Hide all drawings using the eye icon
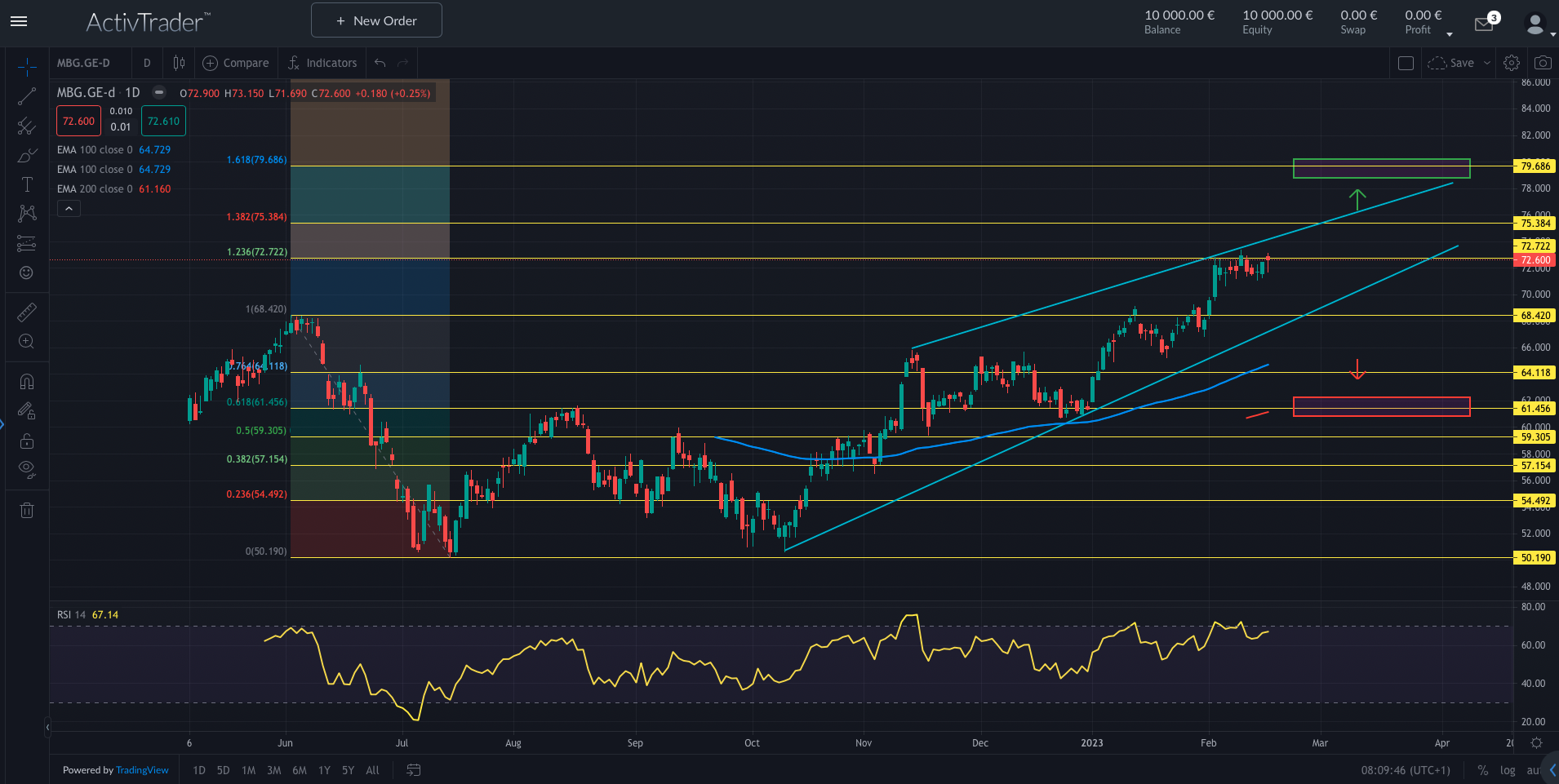 27,469
